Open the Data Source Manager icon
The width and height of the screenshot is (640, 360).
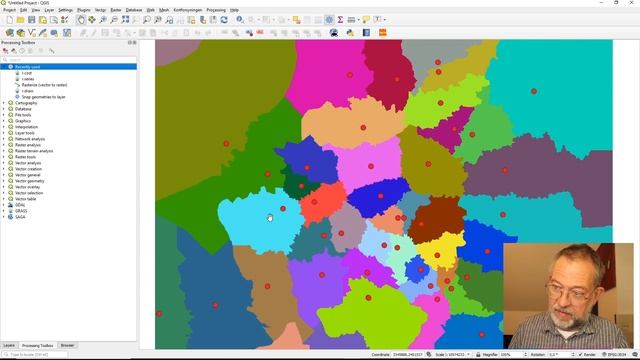click(9, 33)
